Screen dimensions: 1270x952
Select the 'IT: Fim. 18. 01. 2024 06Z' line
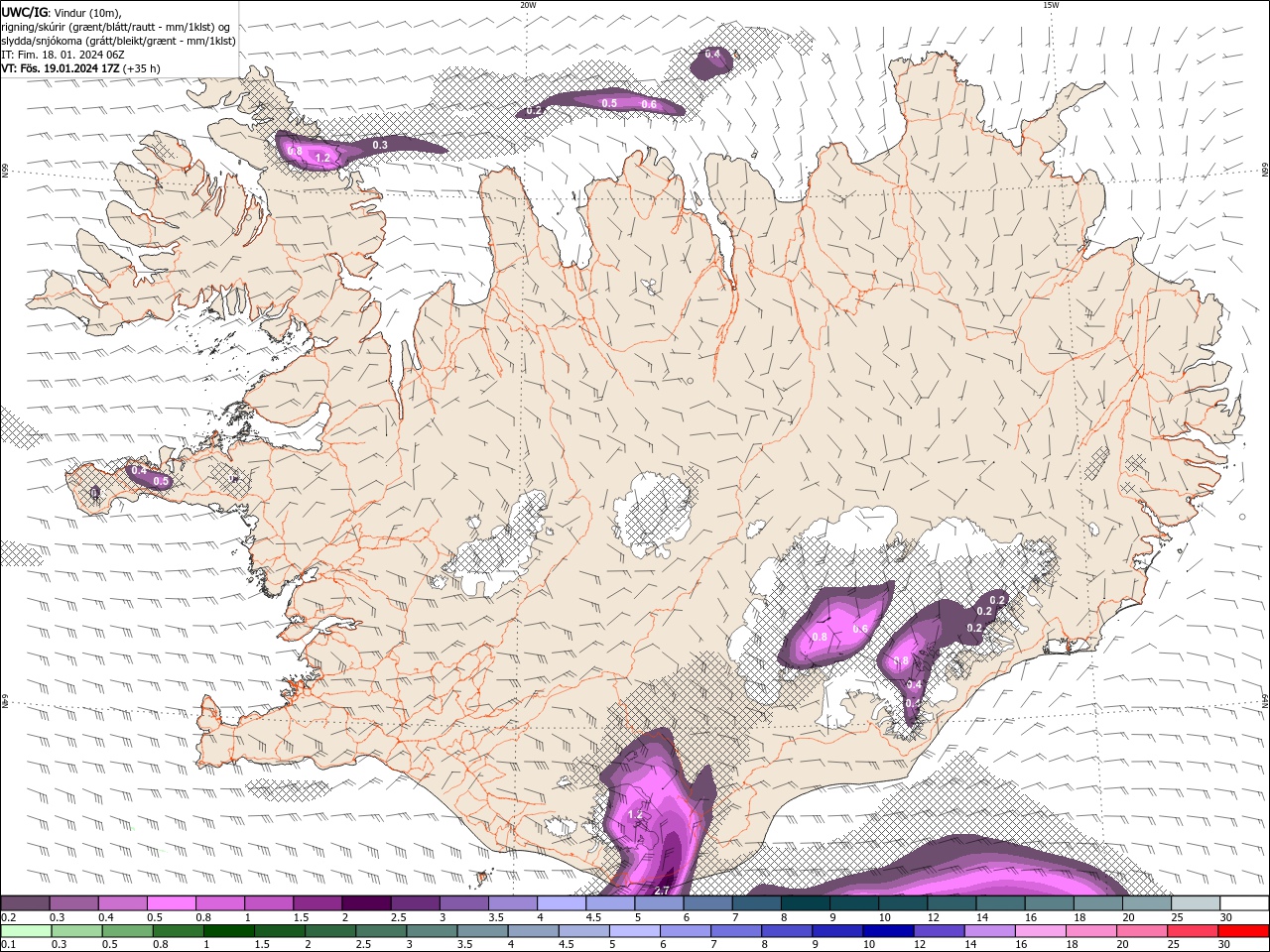pyautogui.click(x=63, y=55)
